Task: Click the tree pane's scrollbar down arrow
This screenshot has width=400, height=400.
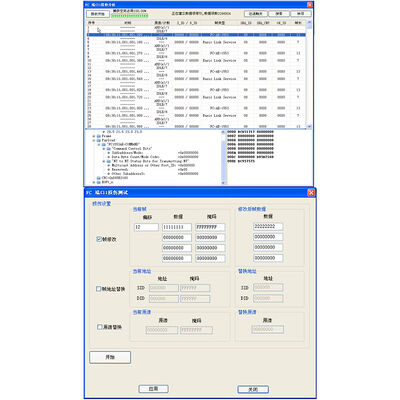Action: [223, 183]
